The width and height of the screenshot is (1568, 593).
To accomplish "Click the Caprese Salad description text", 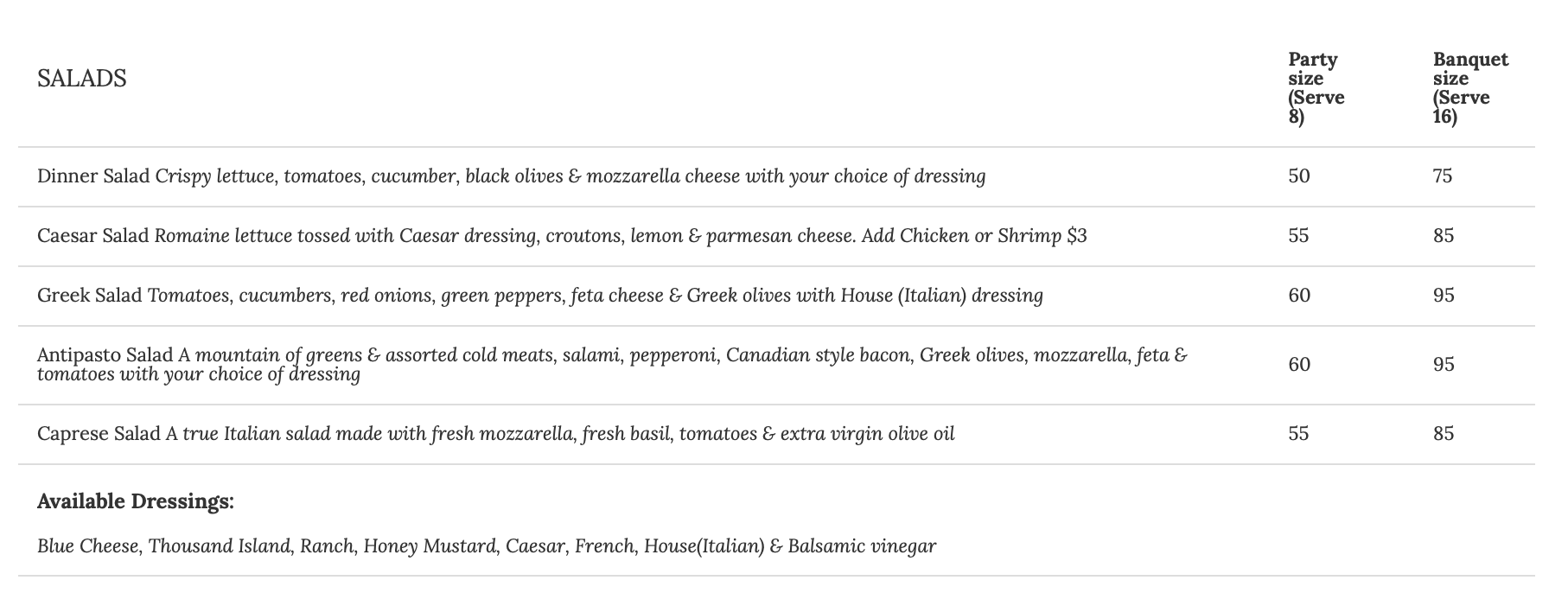I will pyautogui.click(x=570, y=433).
